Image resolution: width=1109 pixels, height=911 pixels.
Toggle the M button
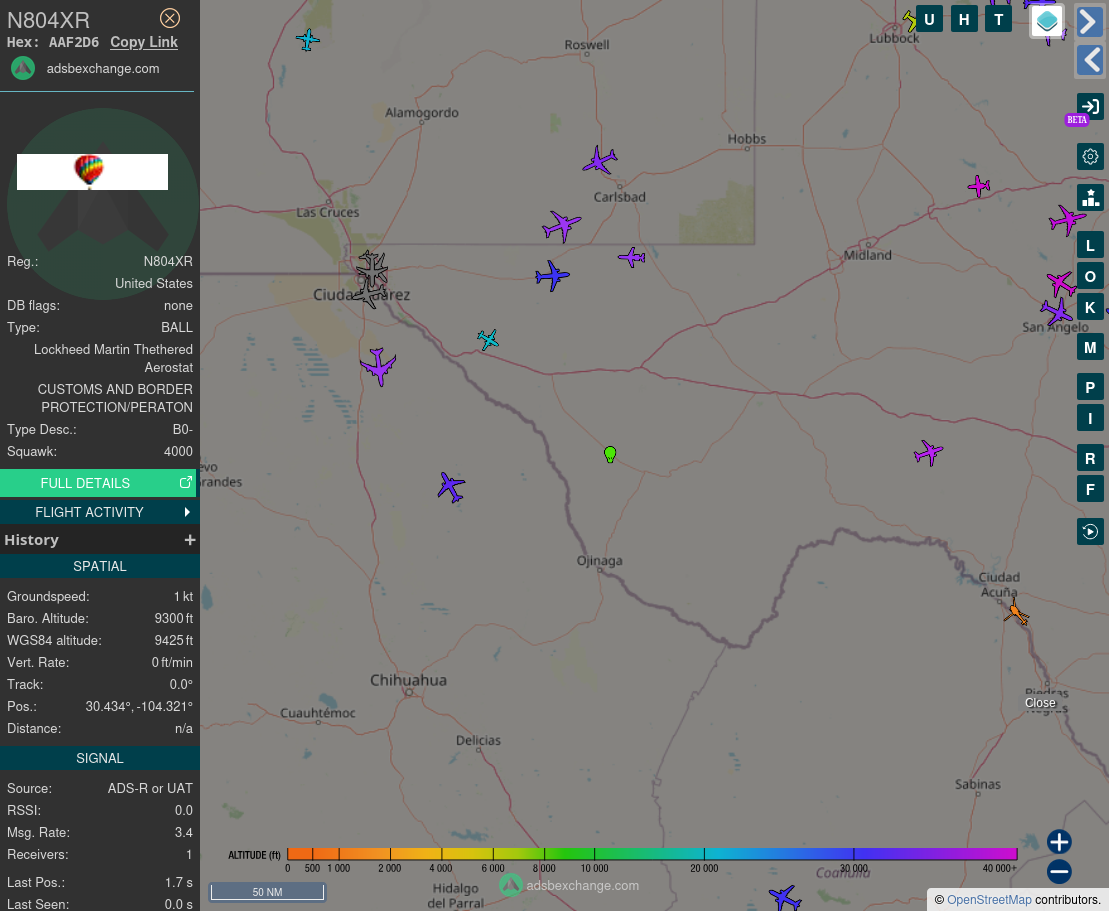(1090, 347)
